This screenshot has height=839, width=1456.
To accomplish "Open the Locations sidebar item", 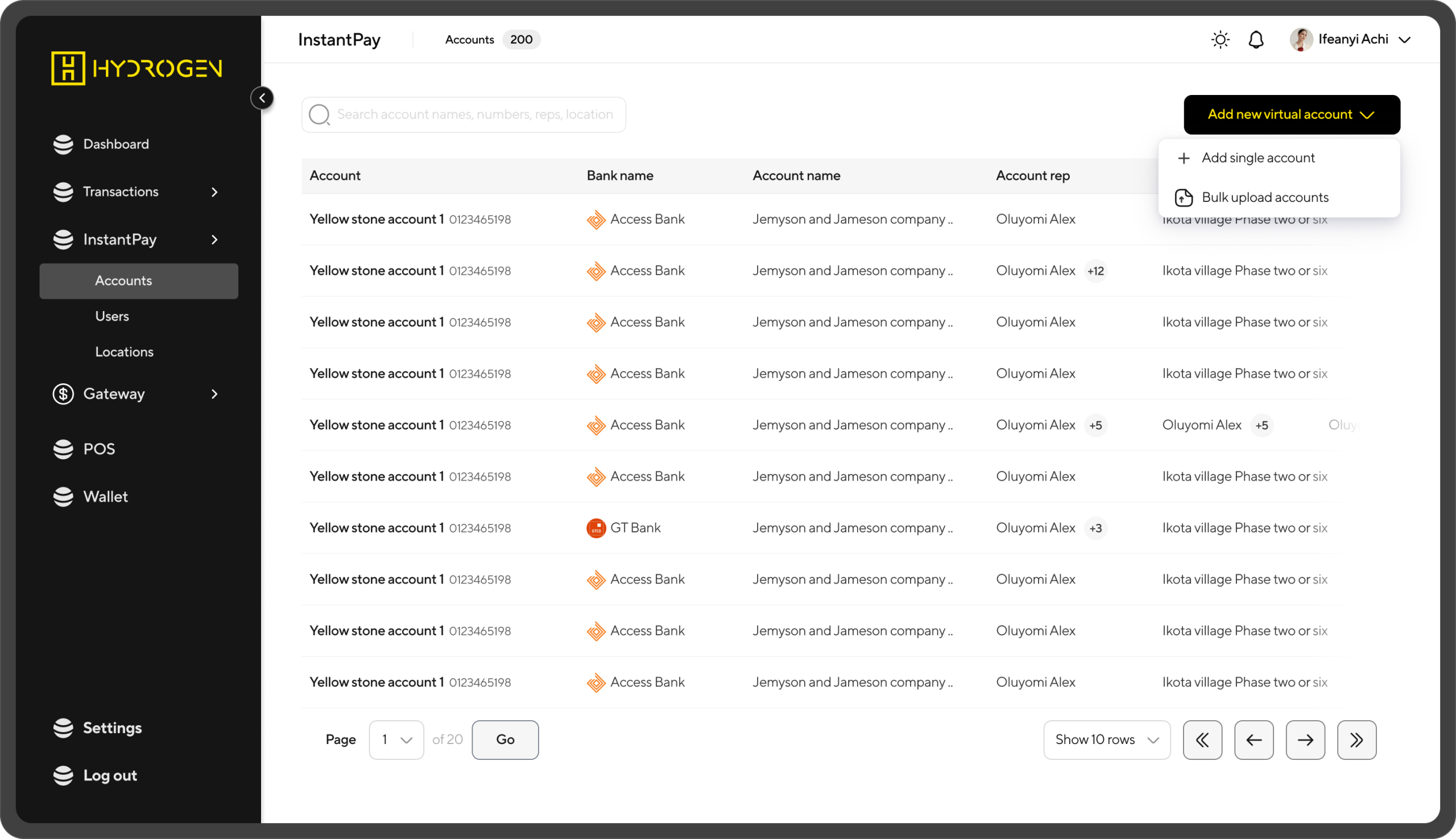I will tap(124, 352).
